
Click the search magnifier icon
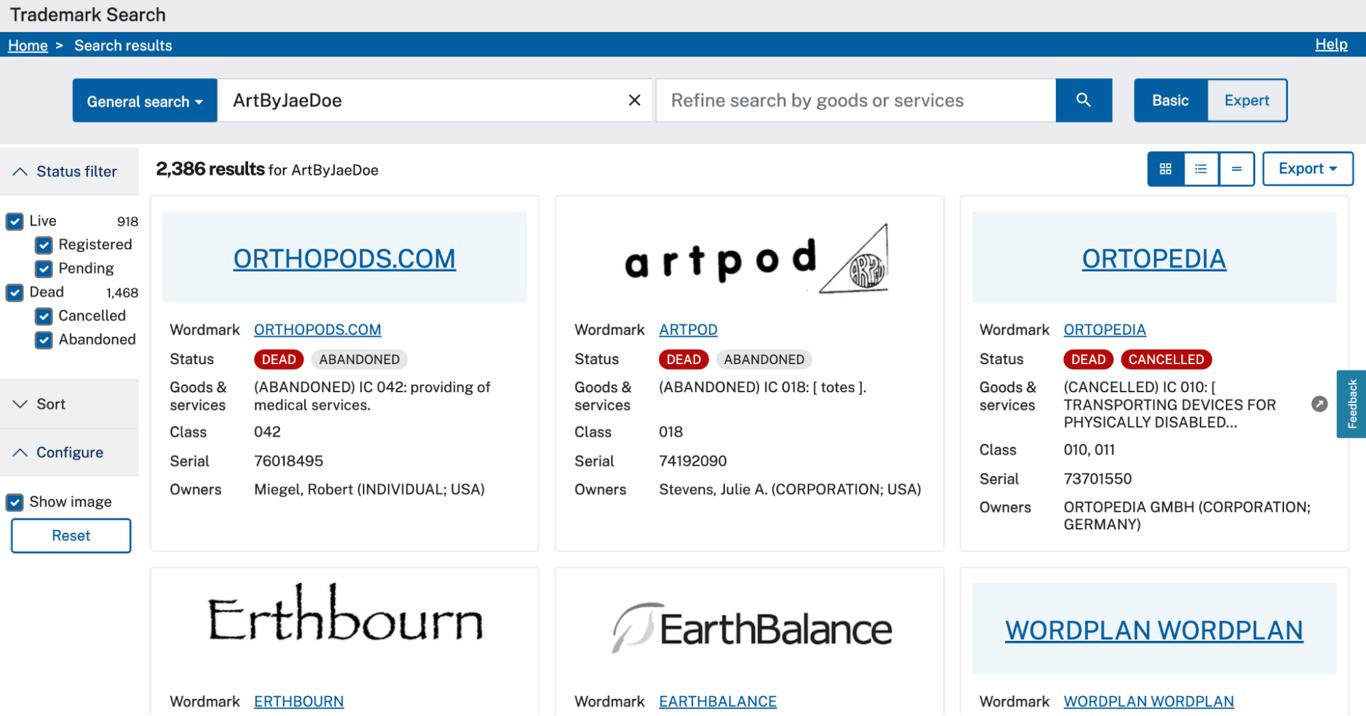click(1084, 100)
